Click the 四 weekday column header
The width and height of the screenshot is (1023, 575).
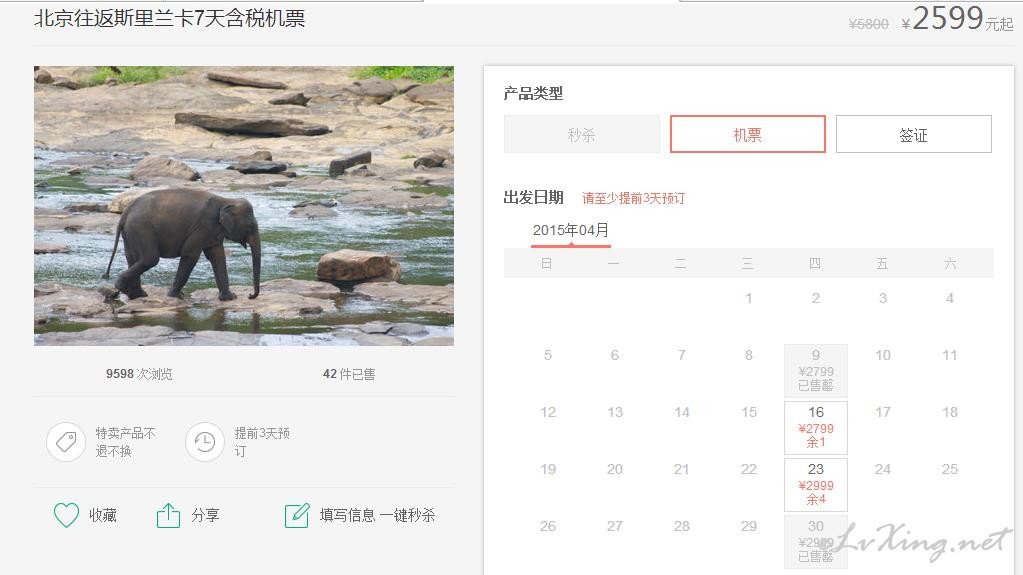coord(815,264)
